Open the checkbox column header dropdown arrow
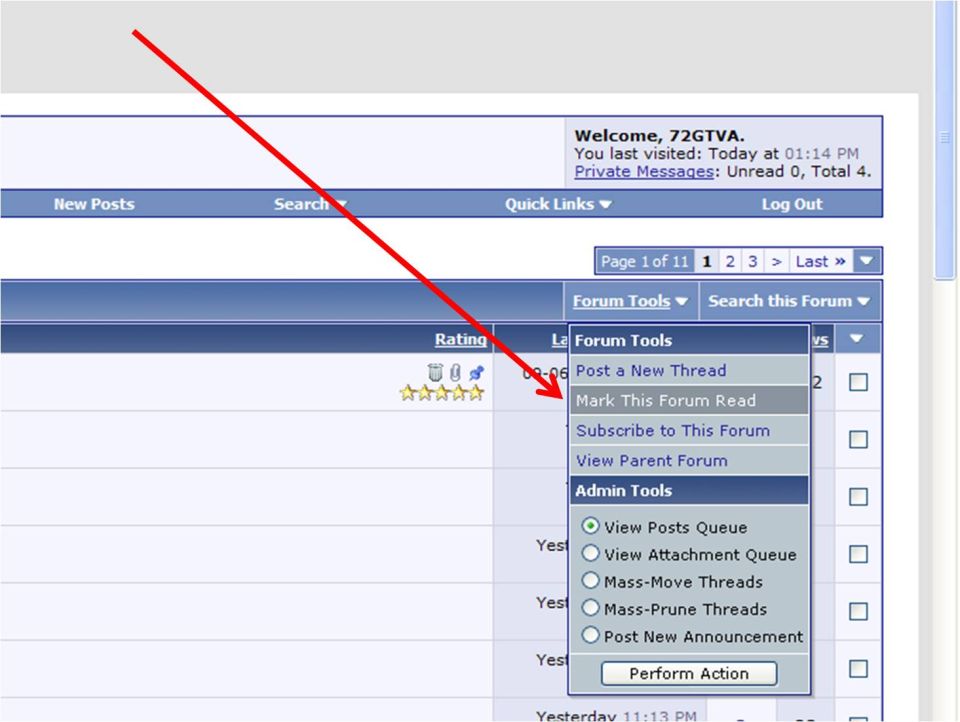Viewport: 960px width, 722px height. [x=857, y=338]
